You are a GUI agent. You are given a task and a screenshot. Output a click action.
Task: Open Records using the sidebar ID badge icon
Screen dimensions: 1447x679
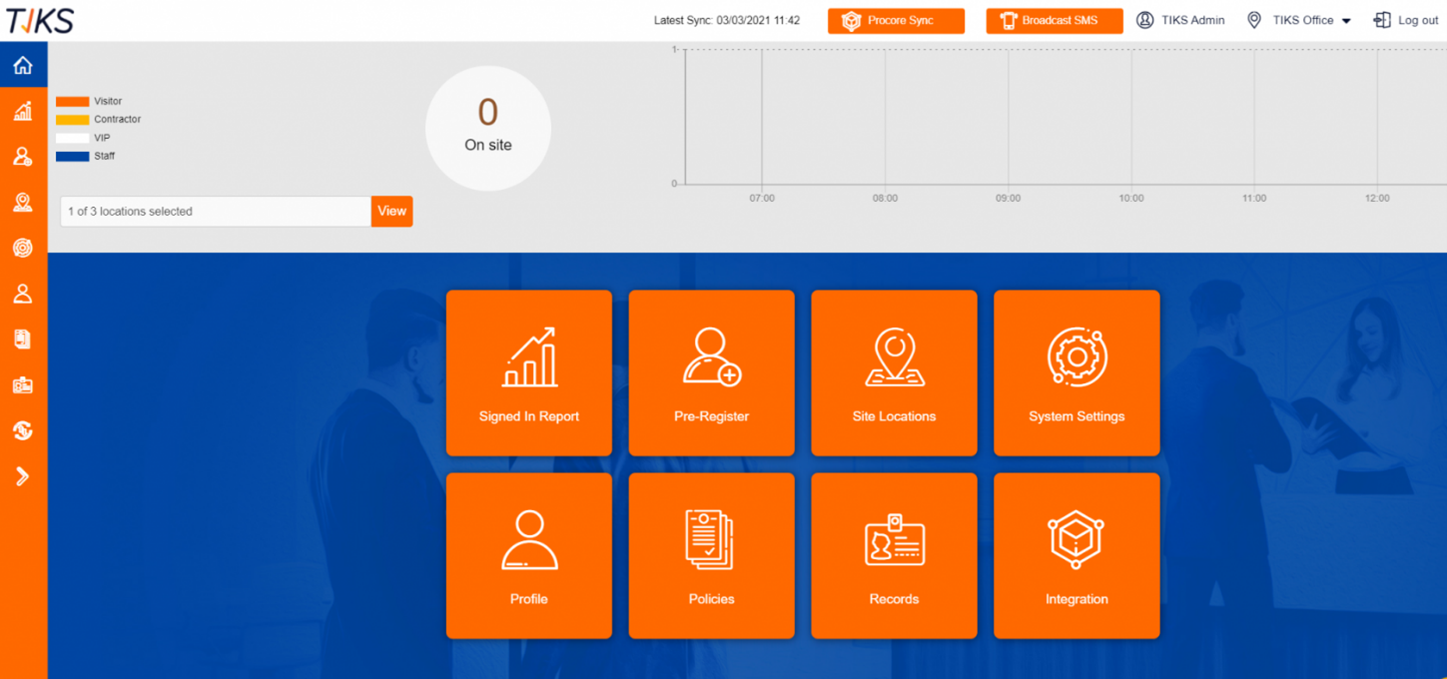tap(22, 385)
